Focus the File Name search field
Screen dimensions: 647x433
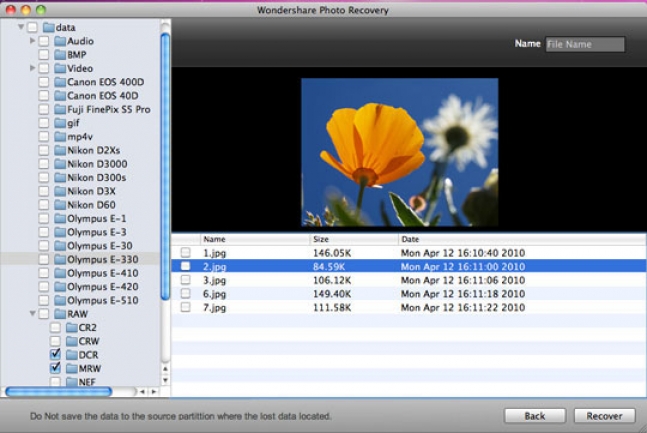point(585,44)
